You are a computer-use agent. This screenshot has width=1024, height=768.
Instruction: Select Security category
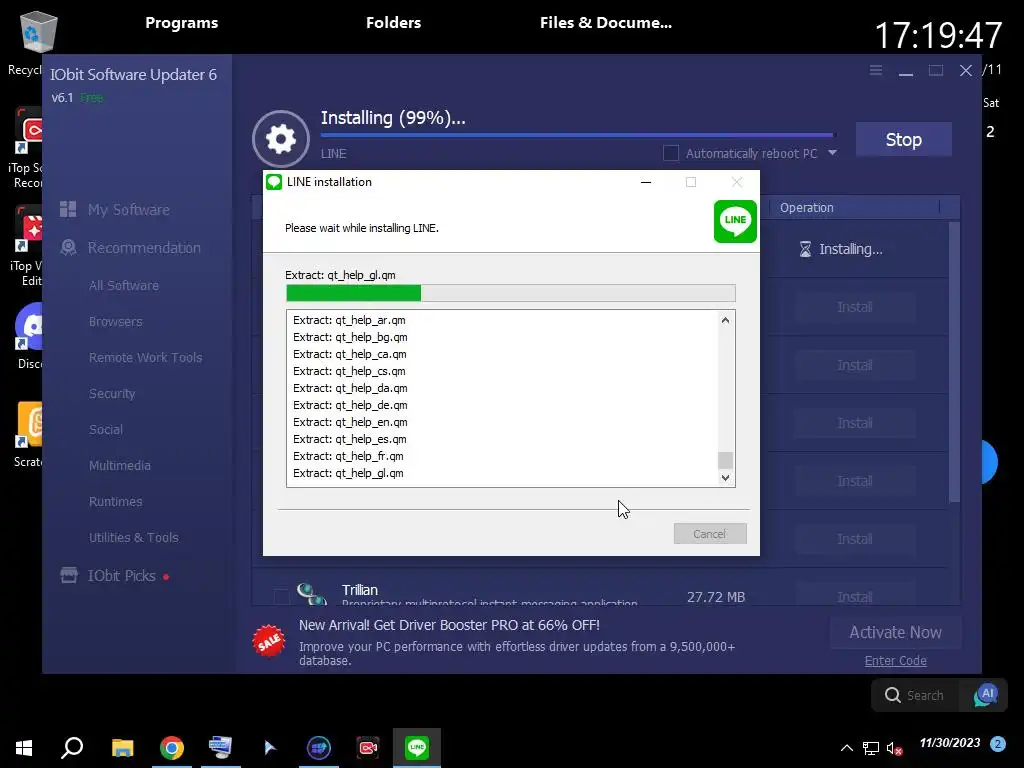click(112, 393)
